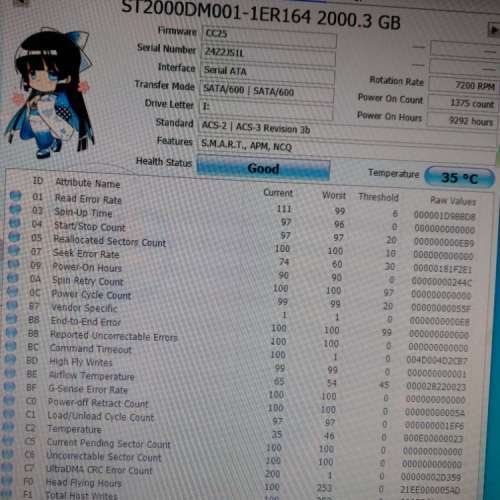Select the Reallocated Sectors Count row text
The image size is (500, 500).
(x=110, y=241)
